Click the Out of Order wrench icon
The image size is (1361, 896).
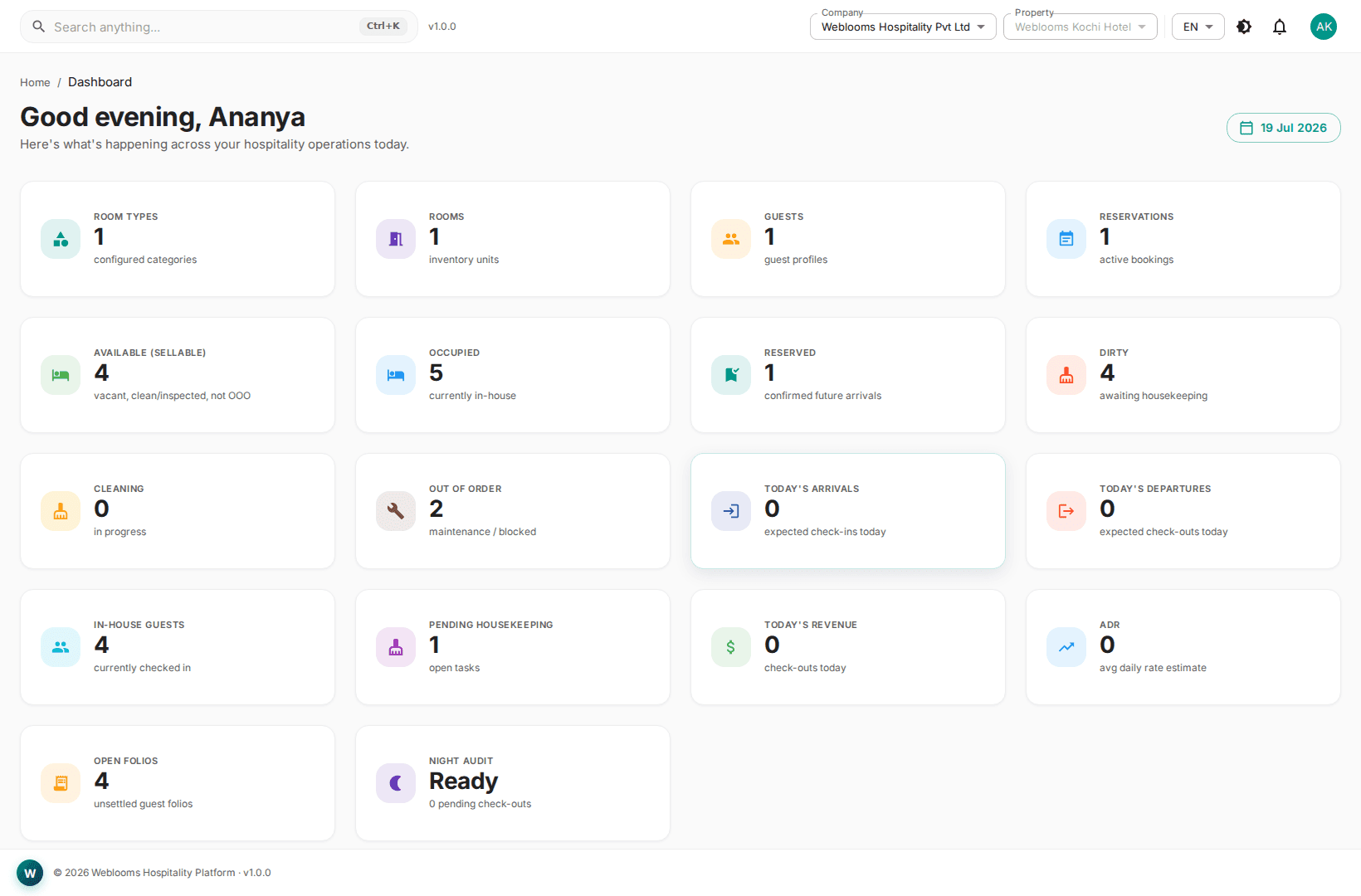pos(396,511)
